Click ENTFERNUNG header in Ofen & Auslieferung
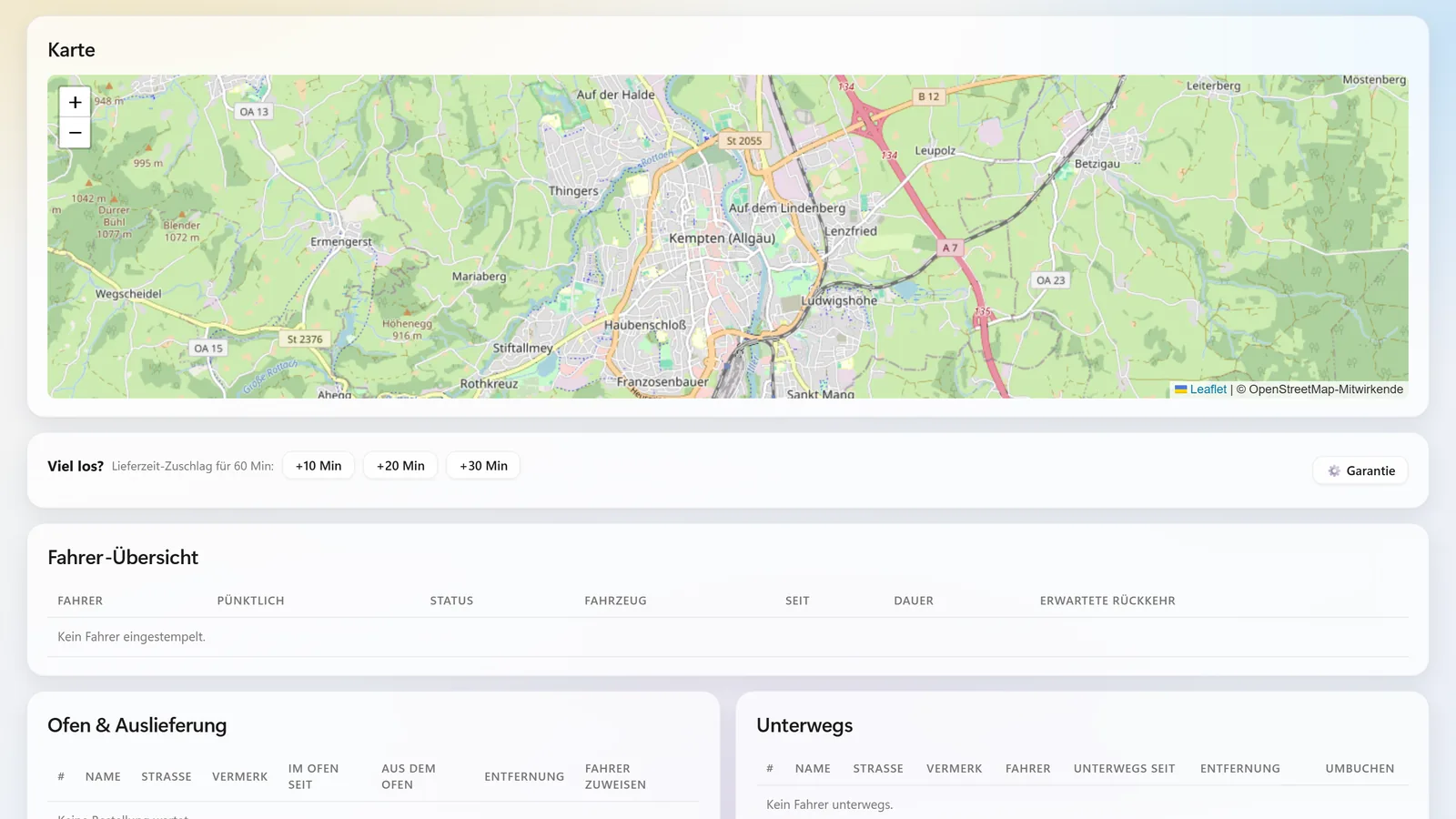This screenshot has height=819, width=1456. 524,776
